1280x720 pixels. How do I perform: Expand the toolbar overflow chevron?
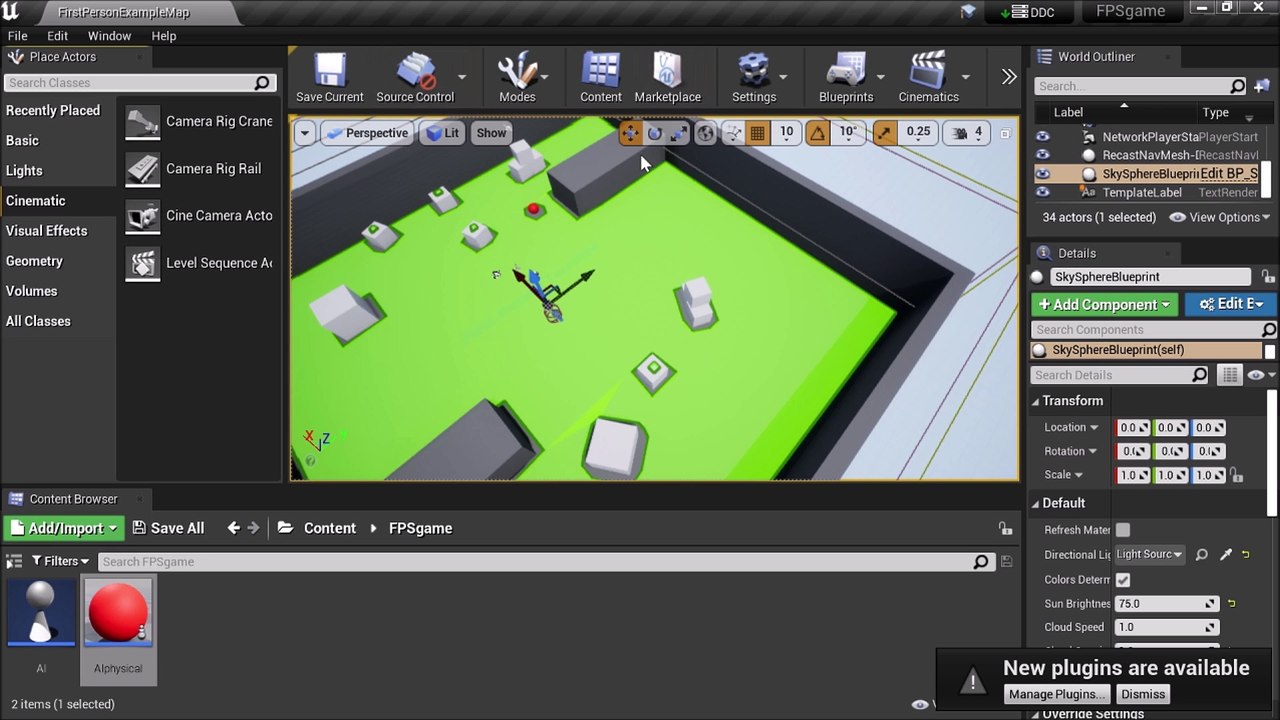1009,77
